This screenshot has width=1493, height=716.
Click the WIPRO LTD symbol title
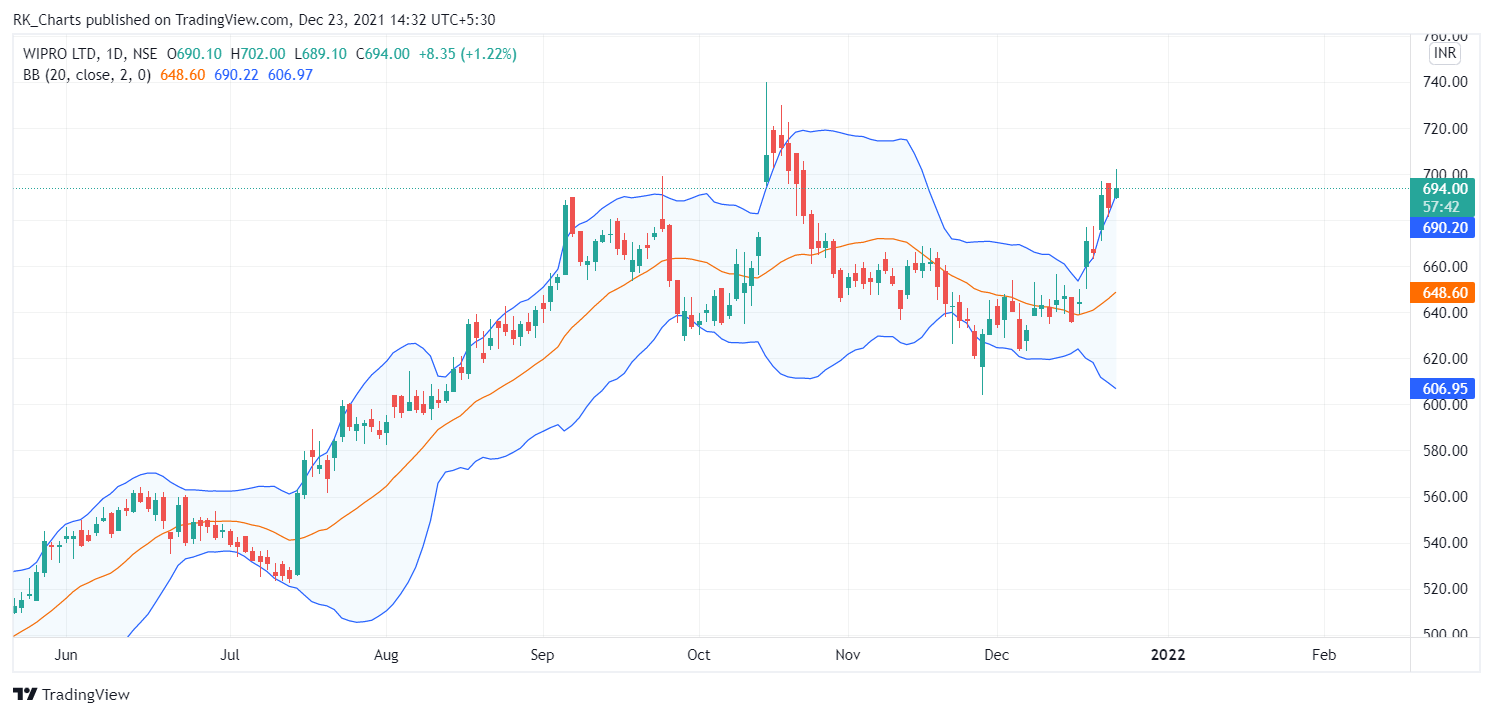click(61, 54)
